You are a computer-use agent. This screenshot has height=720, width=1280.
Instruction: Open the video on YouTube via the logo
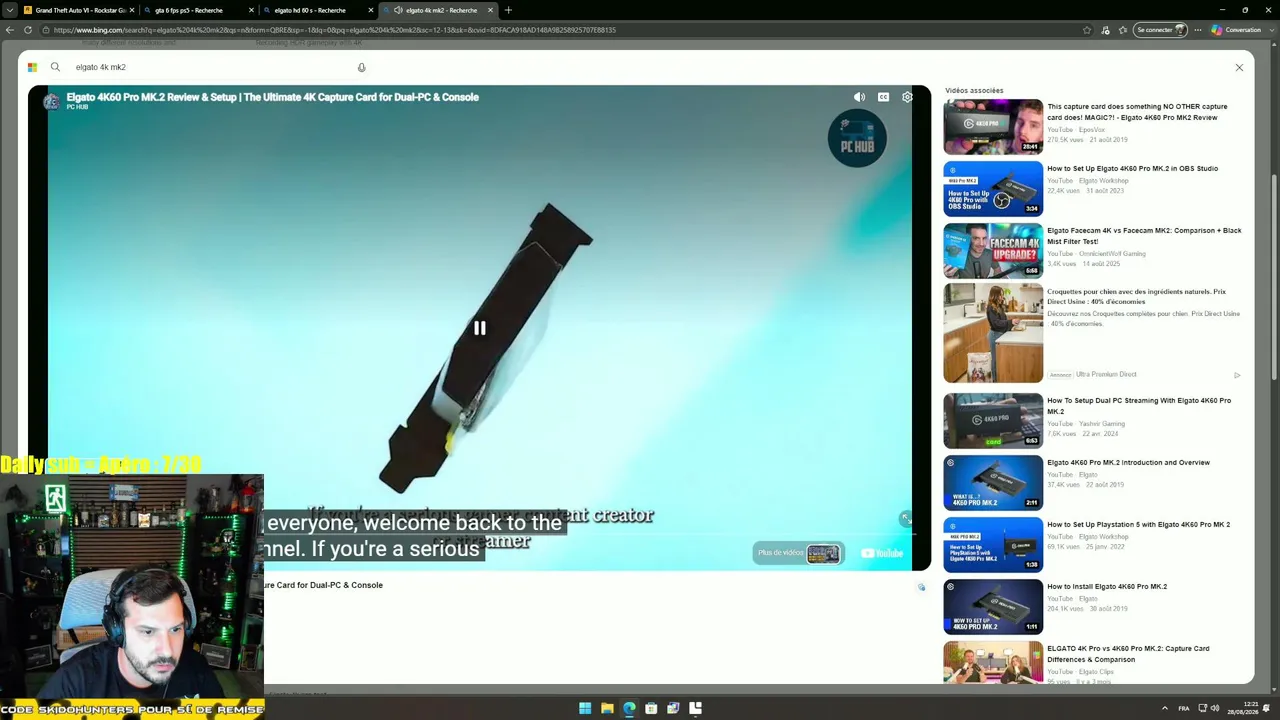point(882,553)
